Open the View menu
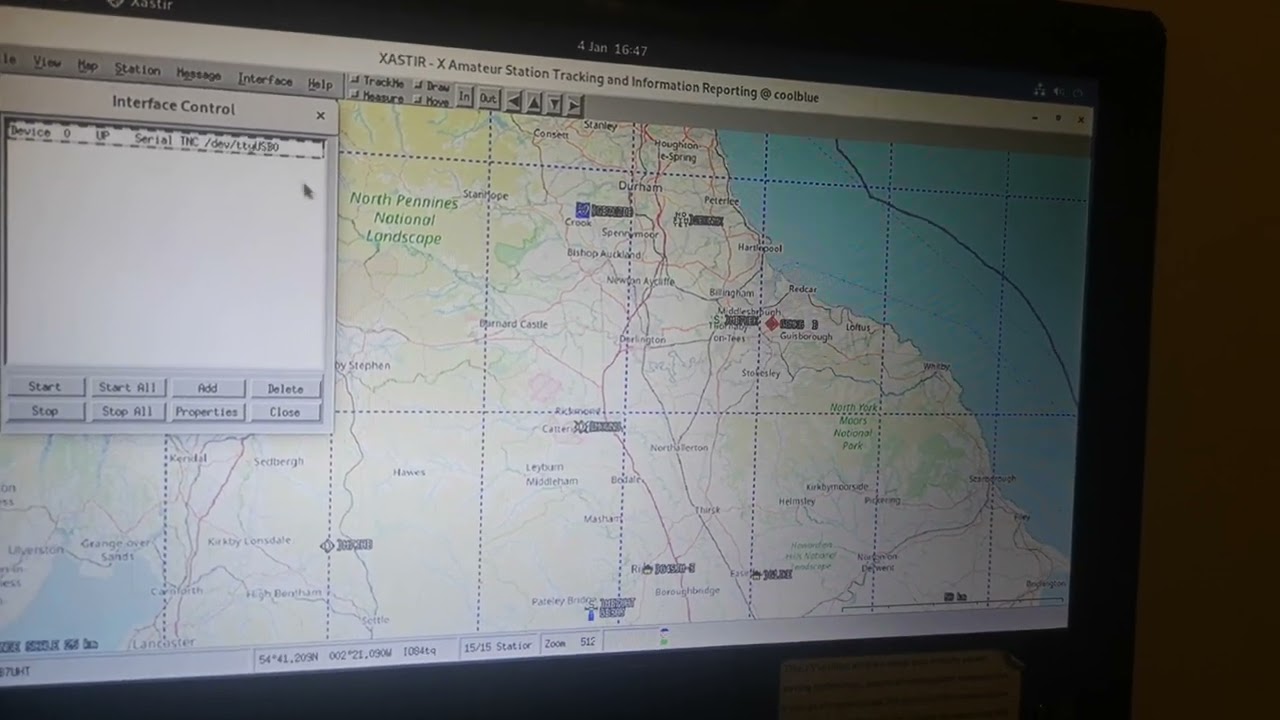The height and width of the screenshot is (720, 1280). pyautogui.click(x=47, y=62)
